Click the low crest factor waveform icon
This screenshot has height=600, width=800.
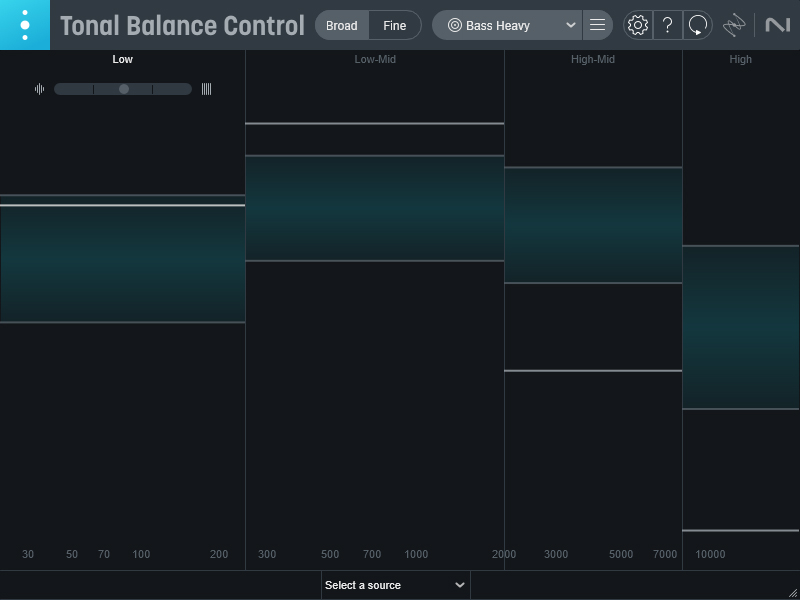click(x=39, y=89)
